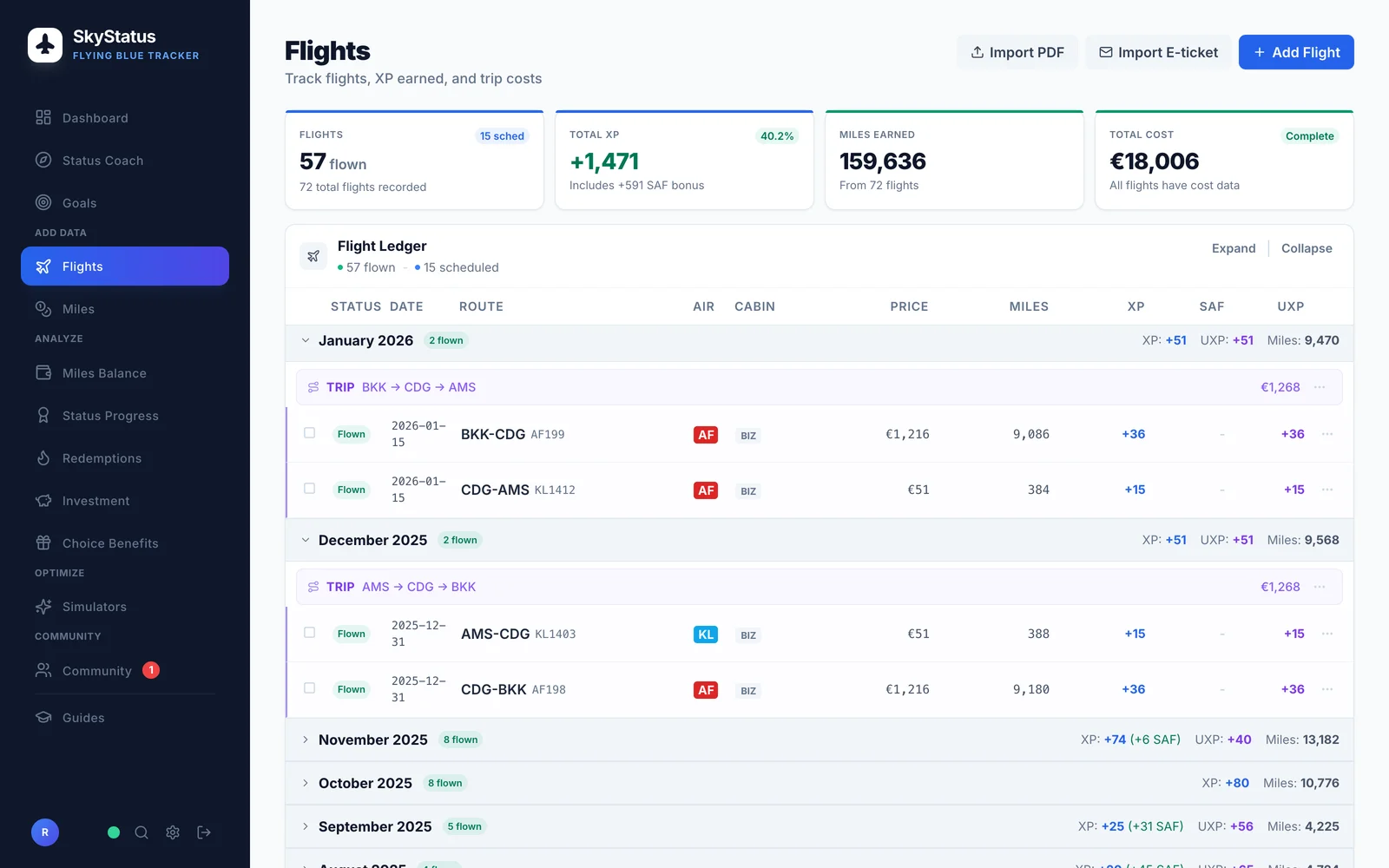Screen dimensions: 1389x868
Task: Open more options for CDG-BKK row
Action: coord(1327,689)
